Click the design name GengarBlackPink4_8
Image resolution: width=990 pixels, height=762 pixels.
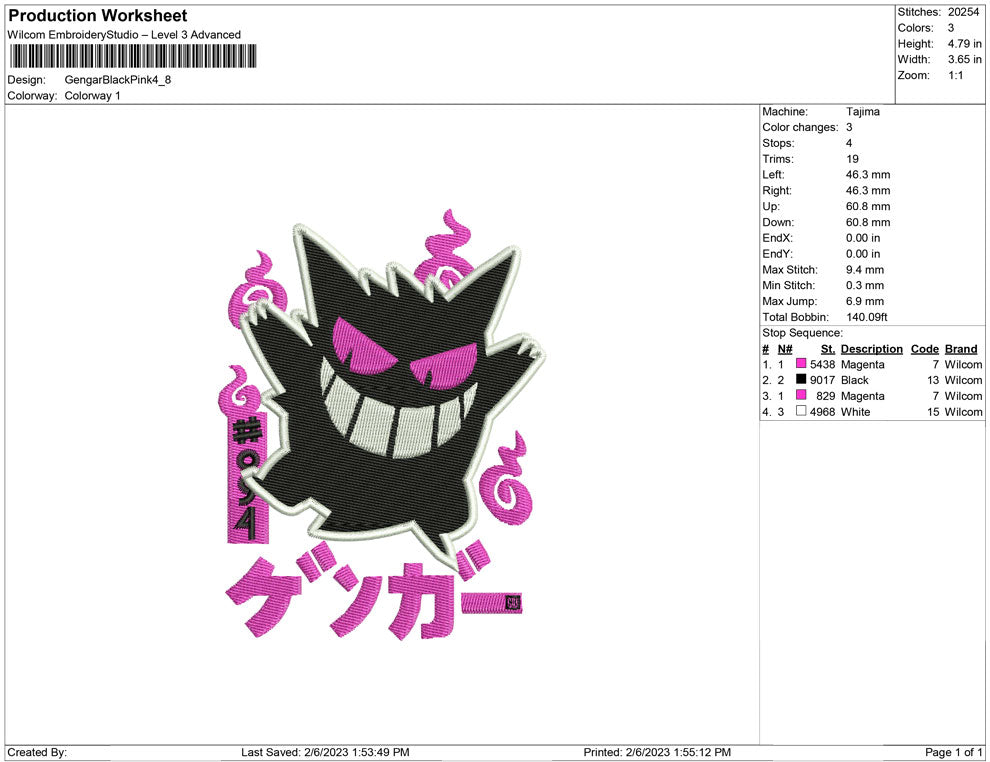117,80
